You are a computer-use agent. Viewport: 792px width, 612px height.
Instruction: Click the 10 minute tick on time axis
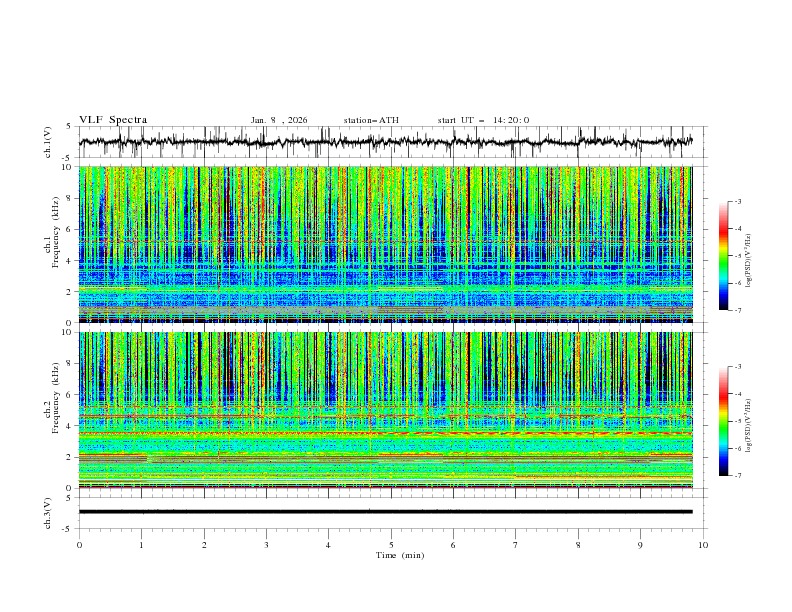point(703,545)
